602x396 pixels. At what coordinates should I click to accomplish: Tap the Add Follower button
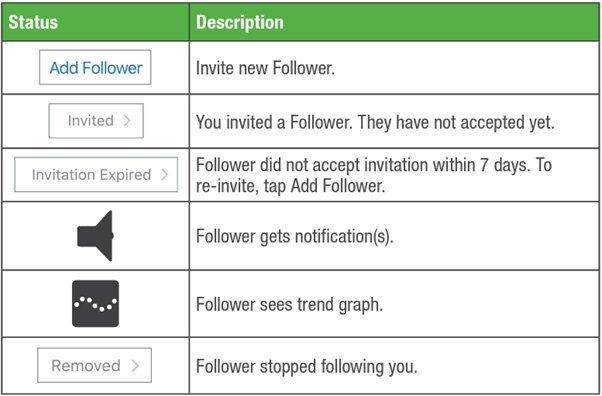(x=95, y=67)
